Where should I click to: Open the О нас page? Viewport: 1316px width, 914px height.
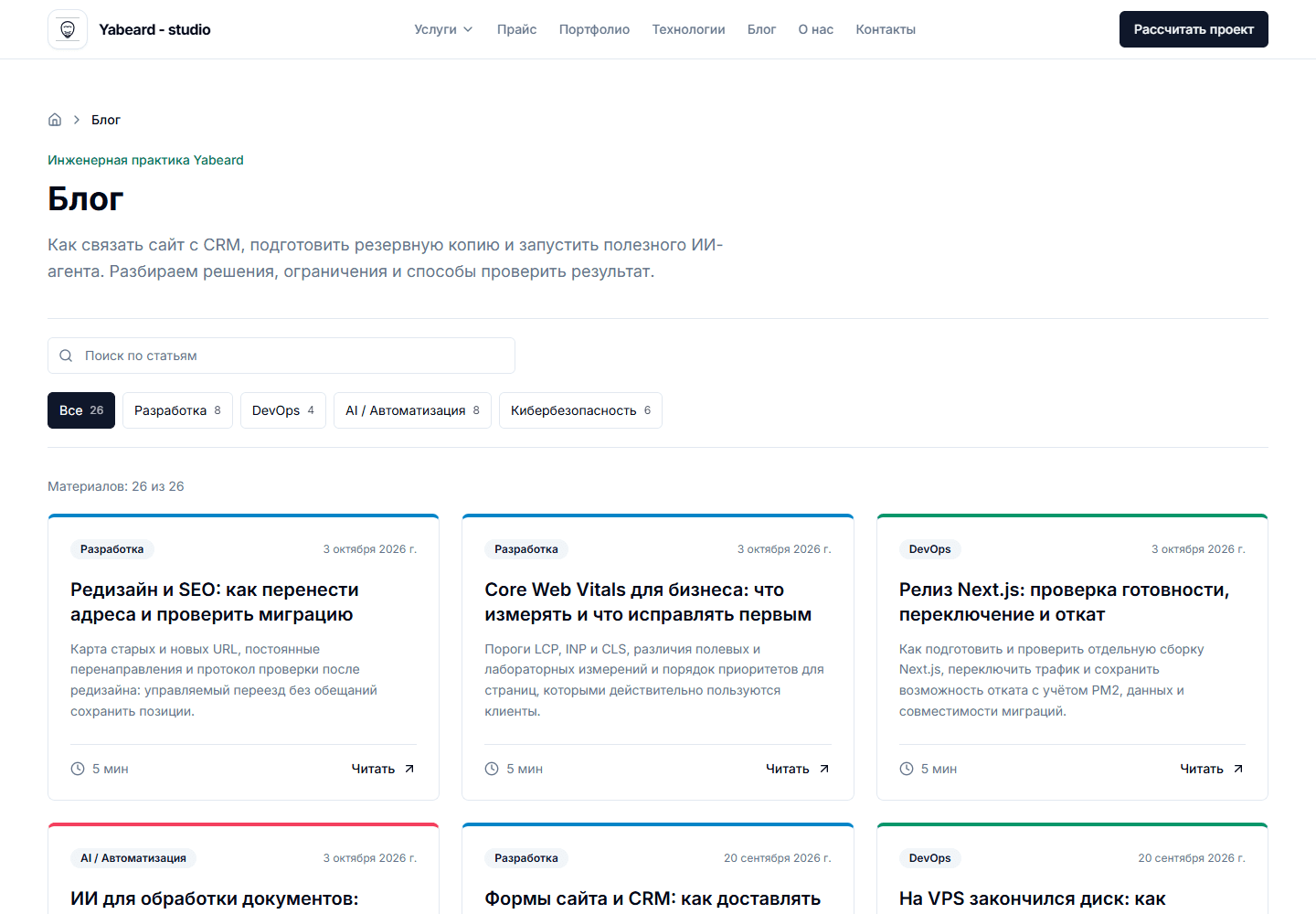(x=816, y=29)
